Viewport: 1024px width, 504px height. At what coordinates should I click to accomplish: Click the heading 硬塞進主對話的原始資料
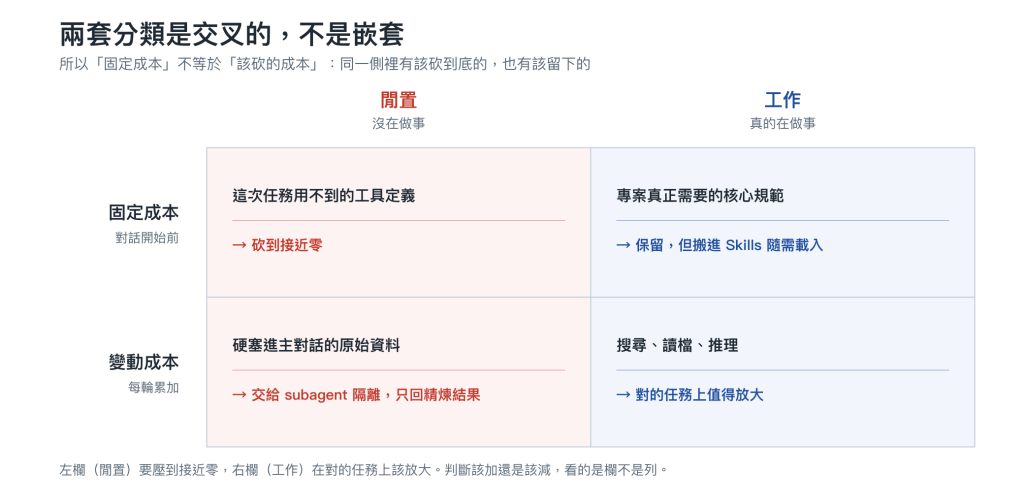coord(316,345)
